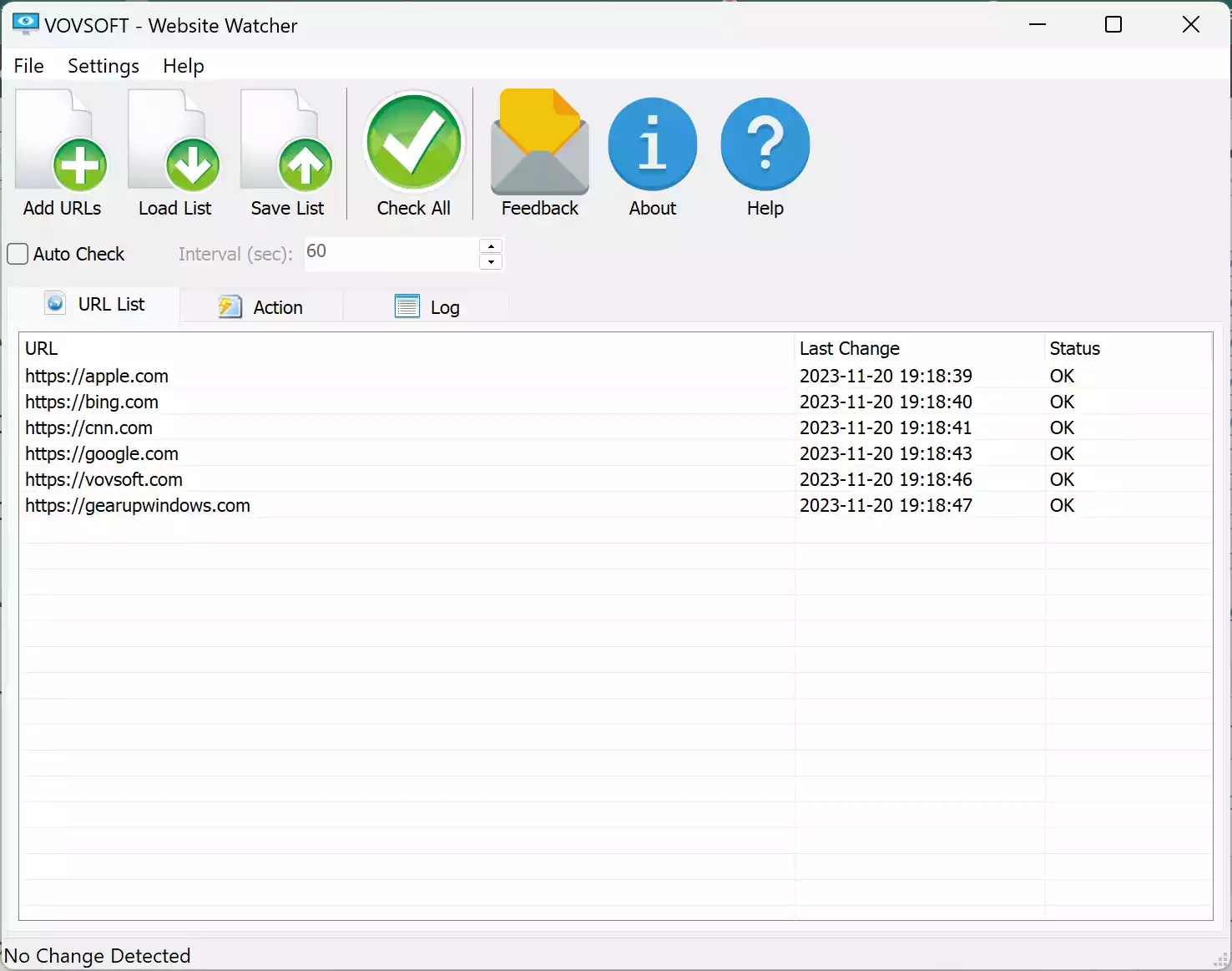The image size is (1232, 971).
Task: Click the window resize grip corner
Action: (x=1221, y=960)
